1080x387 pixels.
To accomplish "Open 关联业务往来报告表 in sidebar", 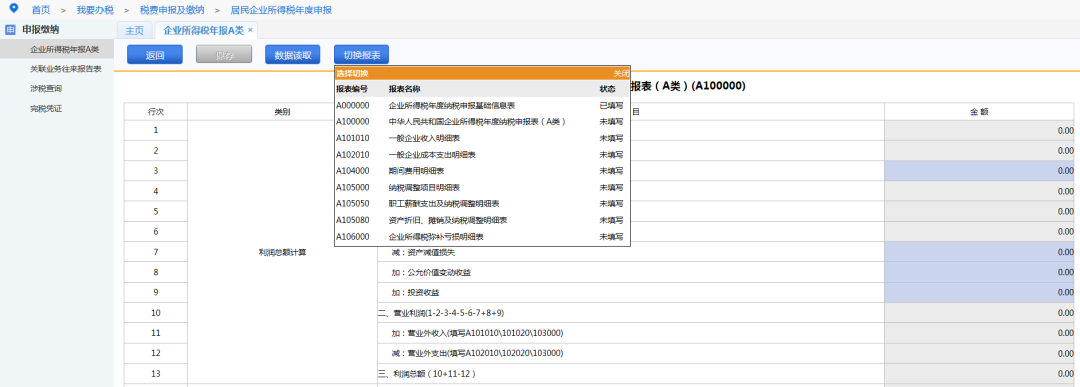I will point(66,69).
